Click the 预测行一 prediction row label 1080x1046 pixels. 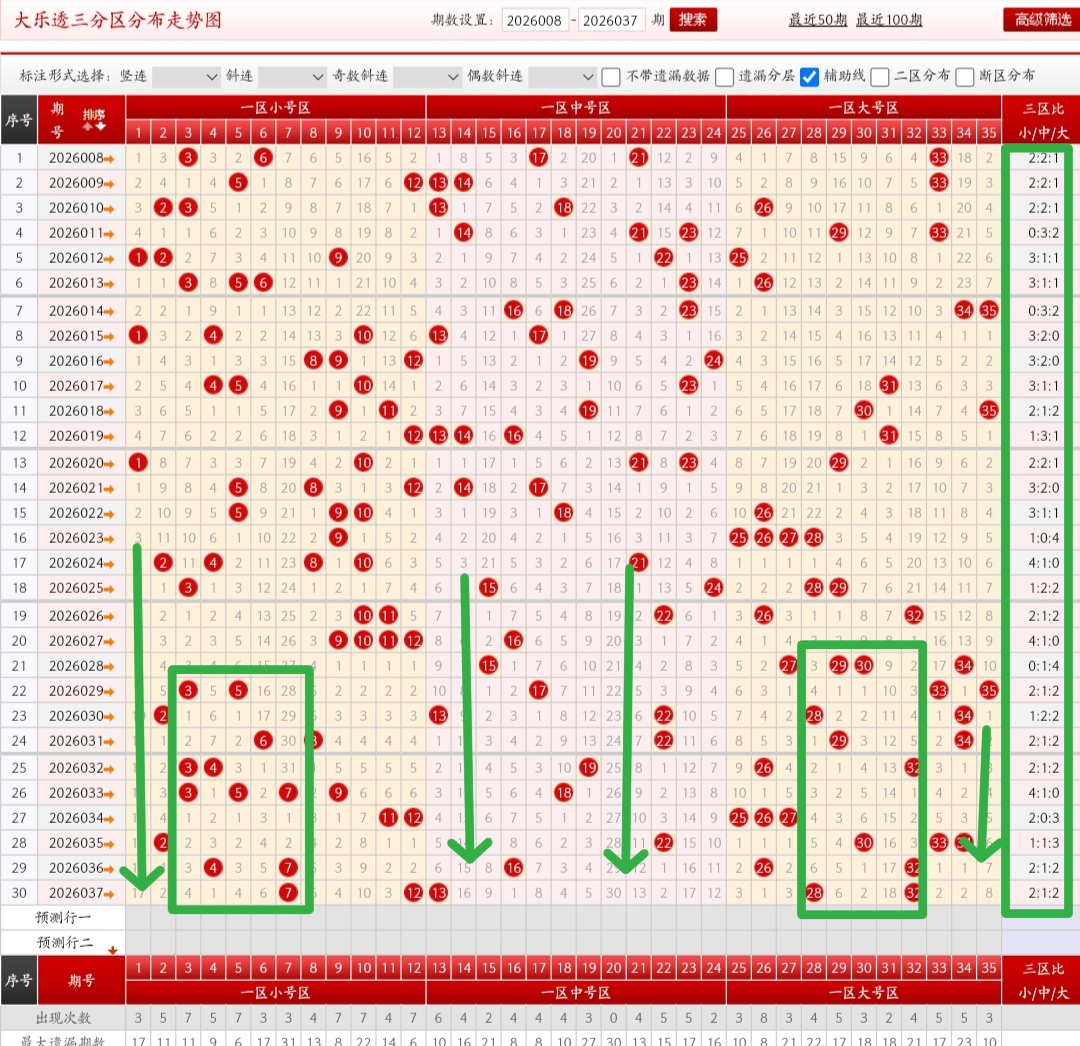[63, 918]
